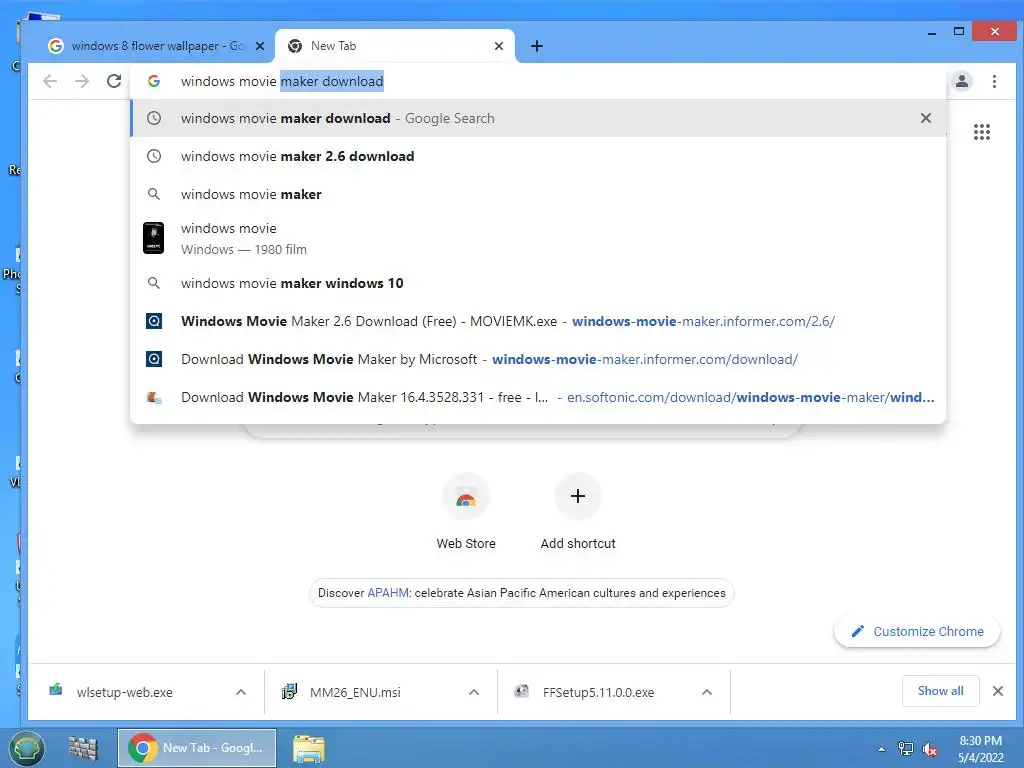Close the windows 8 flower wallpaper tab

point(260,46)
